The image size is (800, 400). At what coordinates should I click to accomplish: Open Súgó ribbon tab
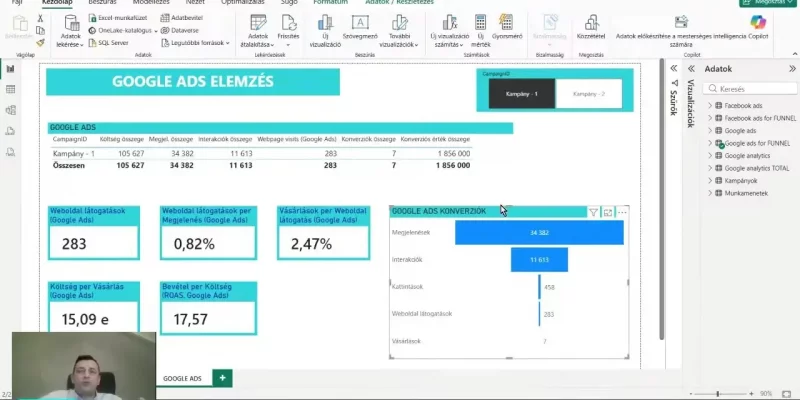(289, 2)
